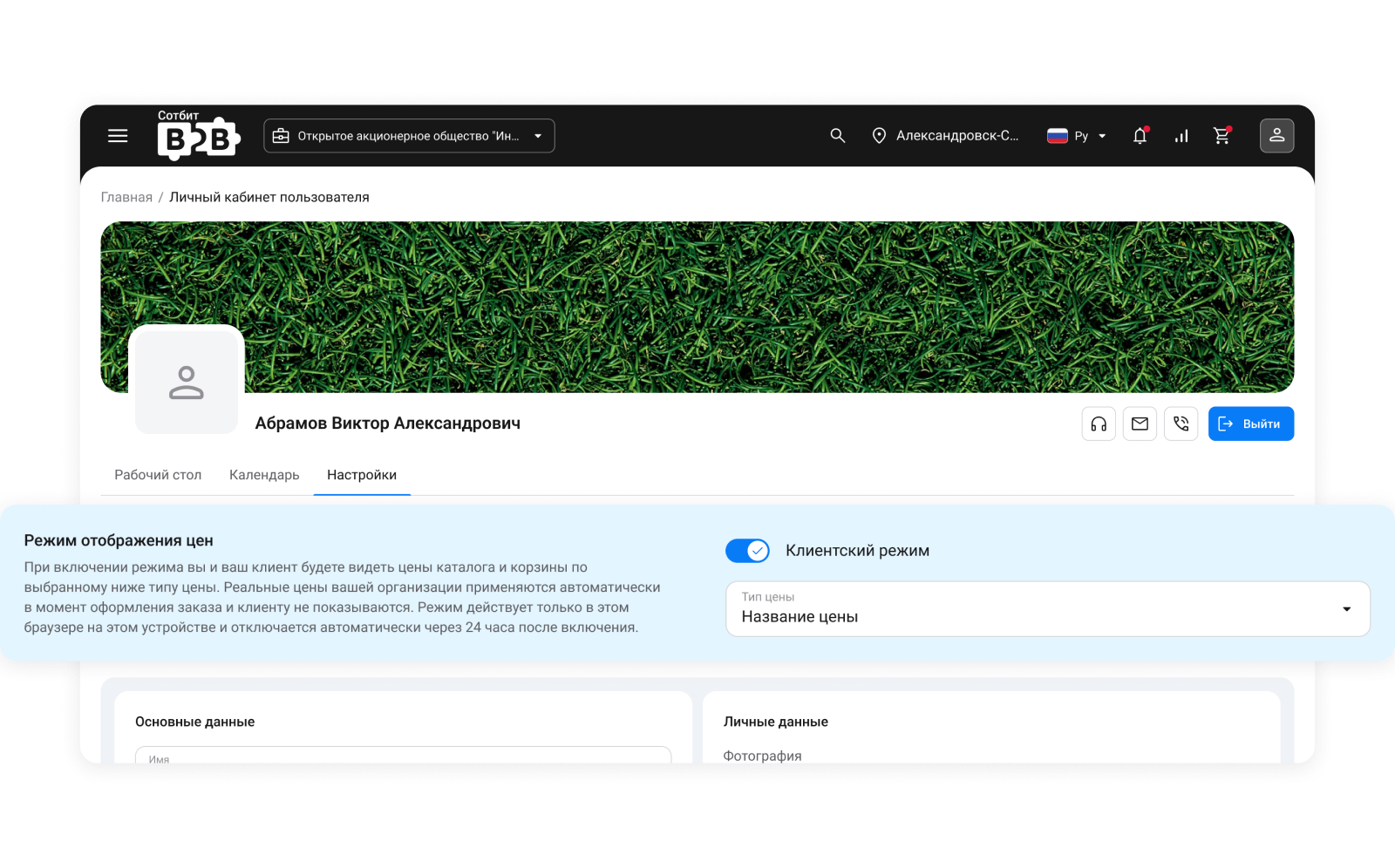
Task: Click the Личные данные heading
Action: coord(775,722)
